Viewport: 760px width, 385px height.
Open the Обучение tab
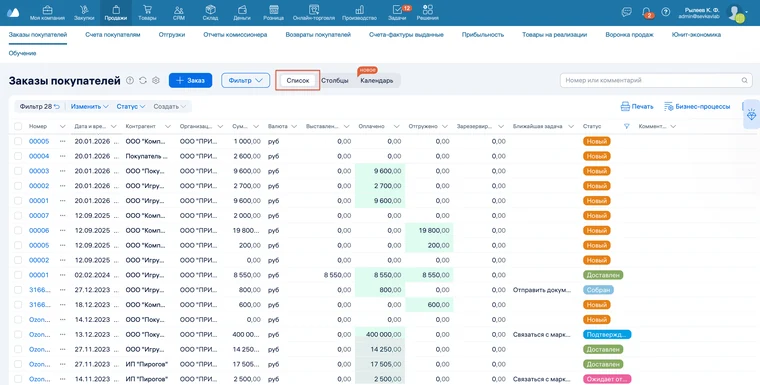pos(22,53)
